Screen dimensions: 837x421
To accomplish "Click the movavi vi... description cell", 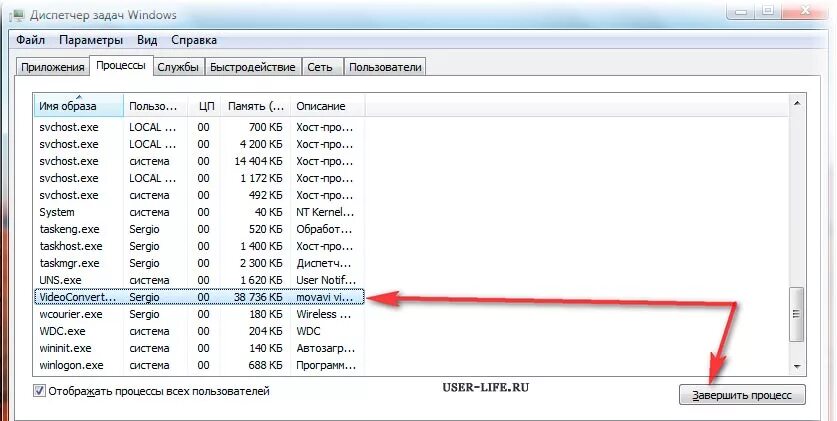I will (x=327, y=297).
